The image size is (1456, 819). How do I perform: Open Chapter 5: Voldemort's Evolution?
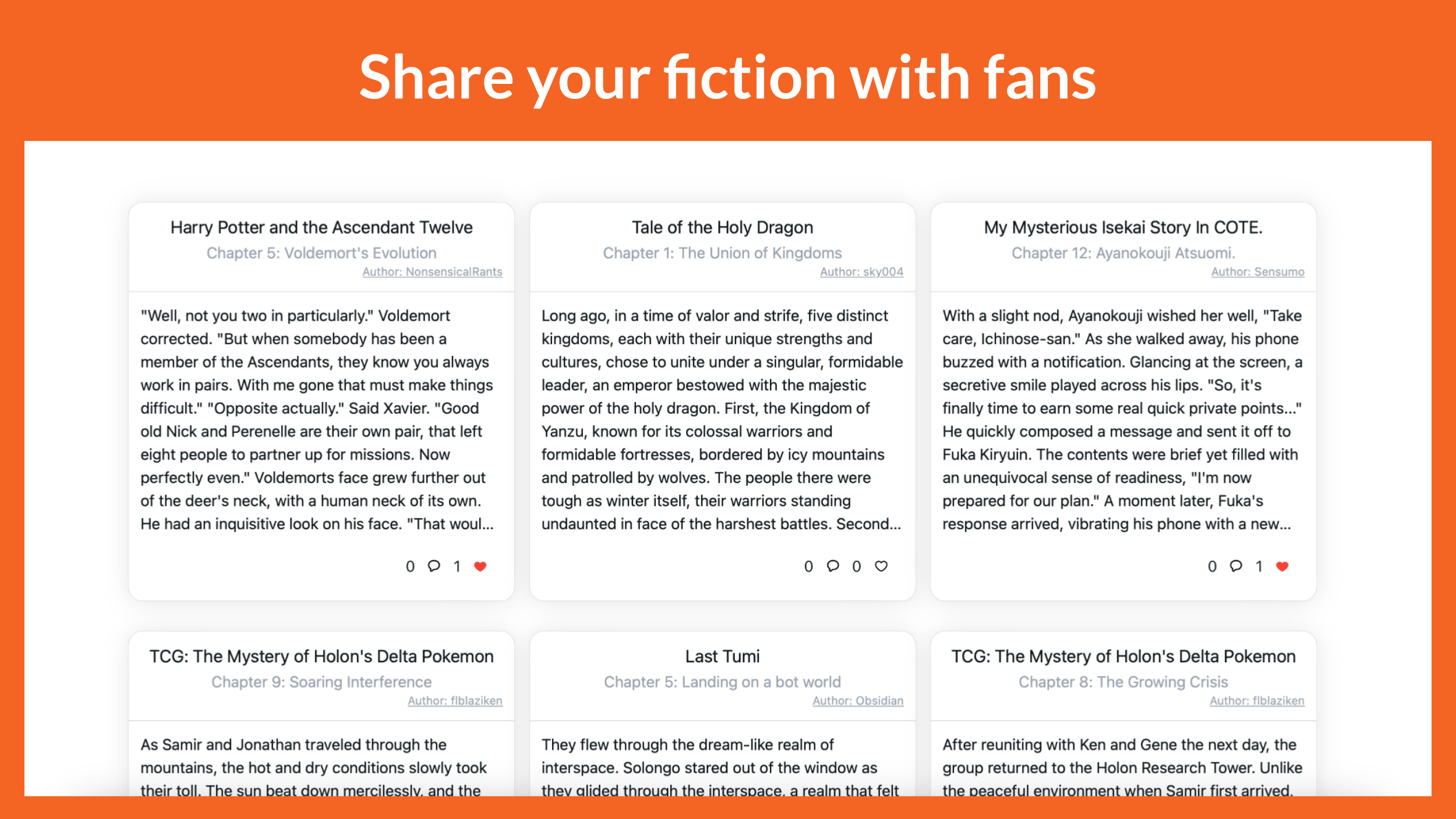pyautogui.click(x=321, y=253)
